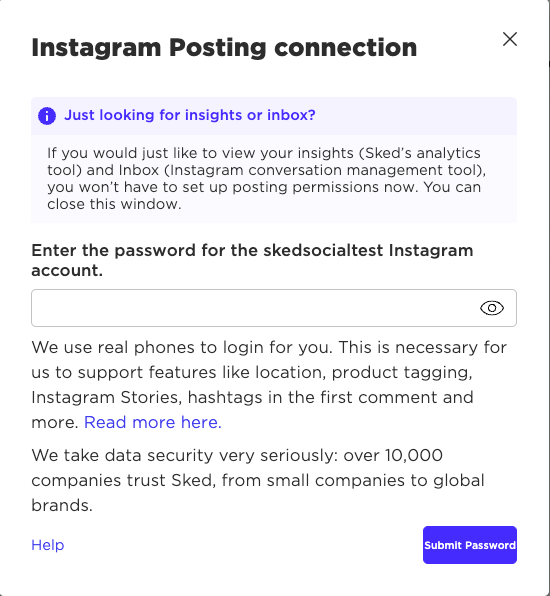Click the word skedsocialtest in the label

point(323,250)
